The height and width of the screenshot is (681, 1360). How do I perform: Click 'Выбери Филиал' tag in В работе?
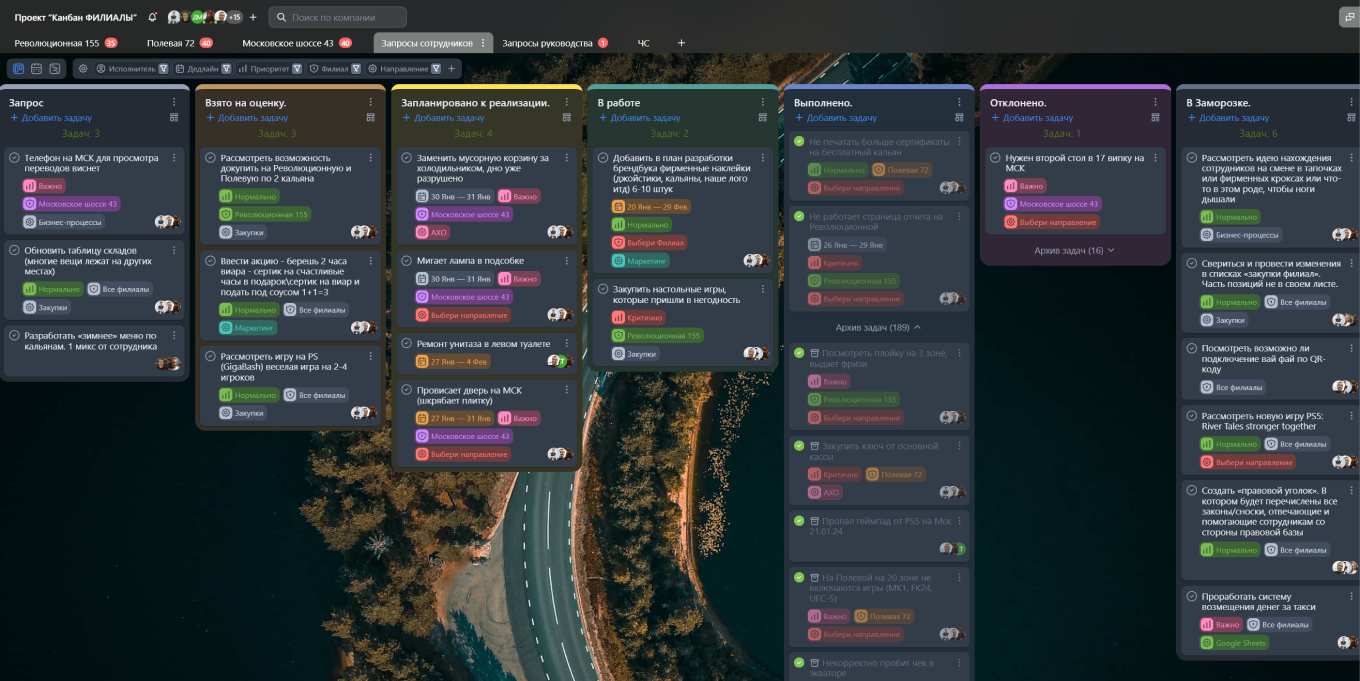pos(648,243)
